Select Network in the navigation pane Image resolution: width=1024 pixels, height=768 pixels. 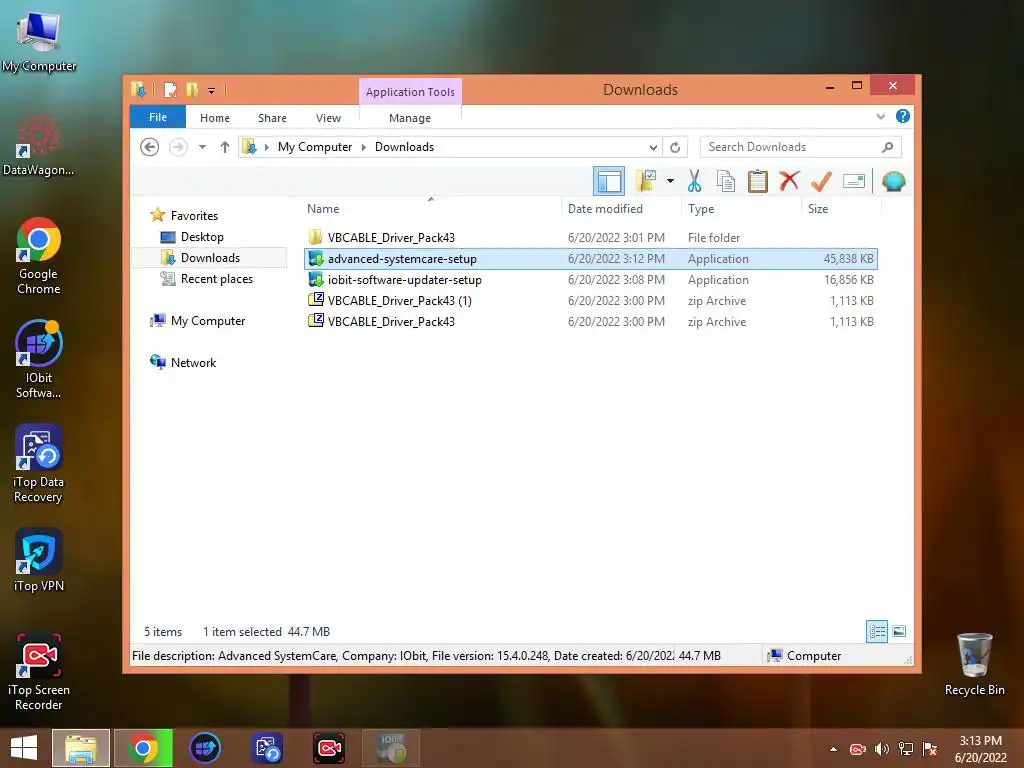tap(193, 362)
